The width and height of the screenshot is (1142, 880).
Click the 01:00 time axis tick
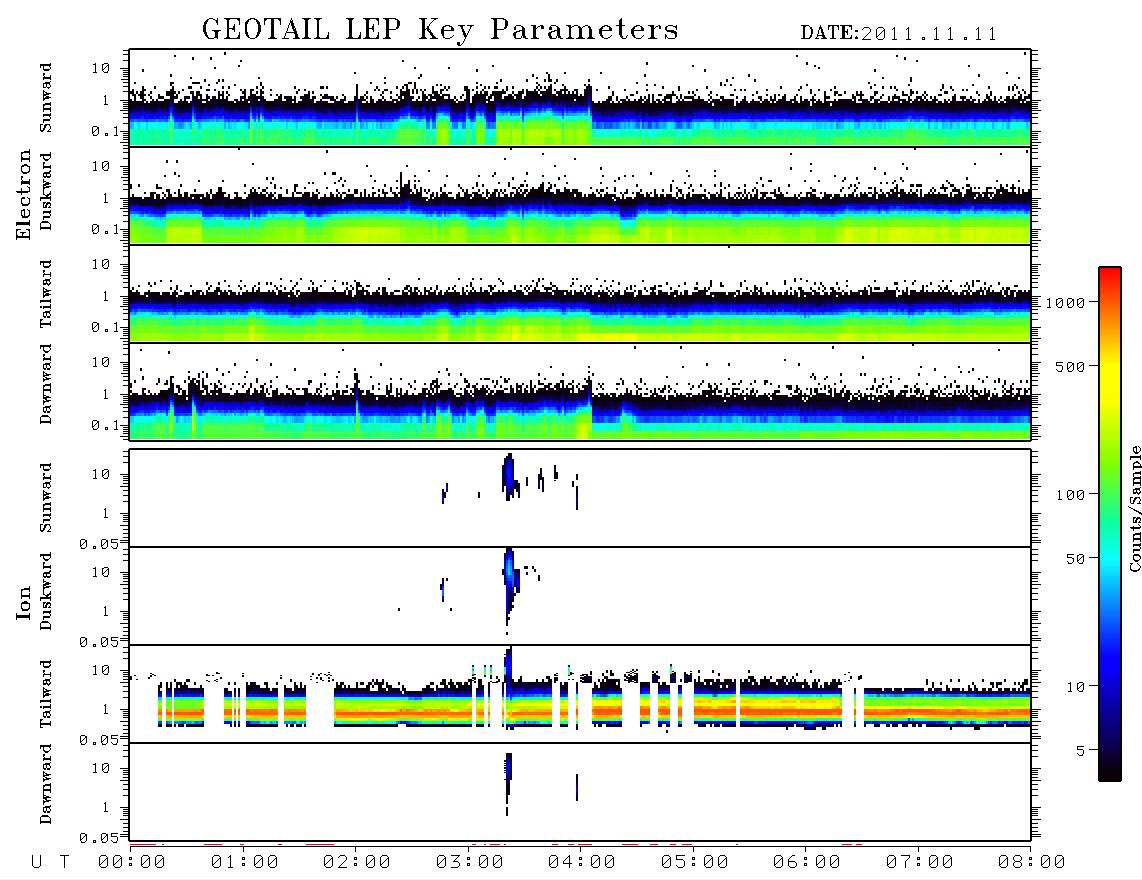click(245, 863)
